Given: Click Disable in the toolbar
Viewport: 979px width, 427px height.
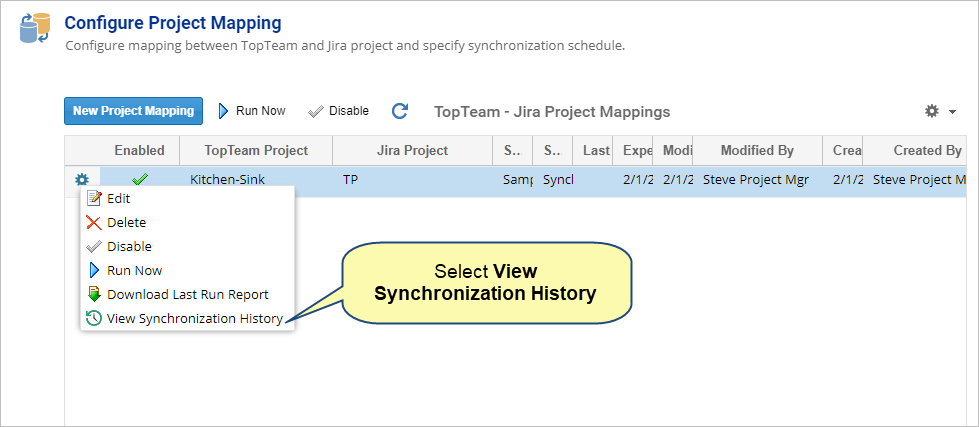Looking at the screenshot, I should [x=339, y=111].
